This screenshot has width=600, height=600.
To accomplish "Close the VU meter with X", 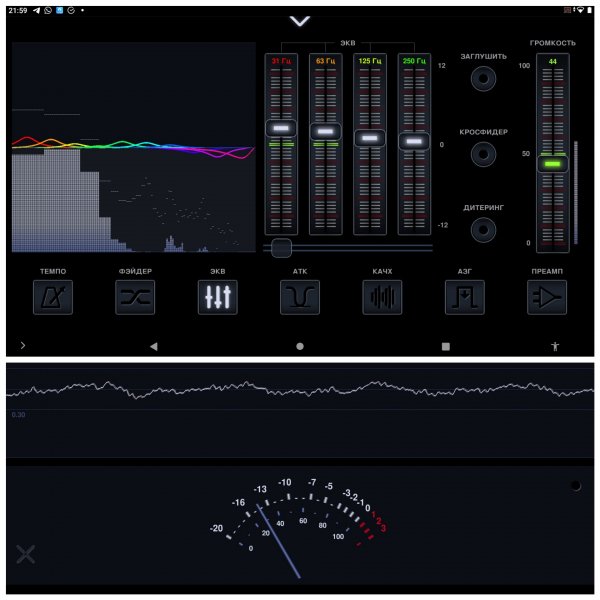I will point(26,554).
